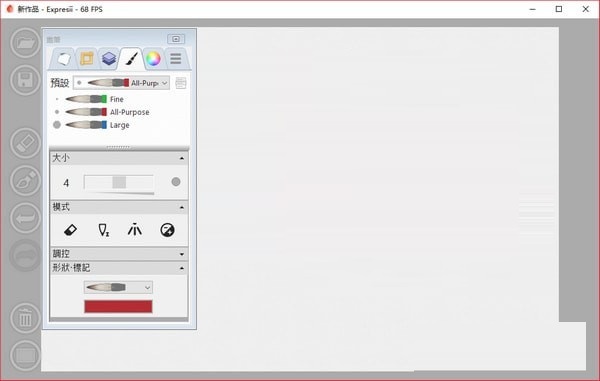Screen dimensions: 600x381
Task: Clear the canvas with the trash icon
Action: [25, 318]
